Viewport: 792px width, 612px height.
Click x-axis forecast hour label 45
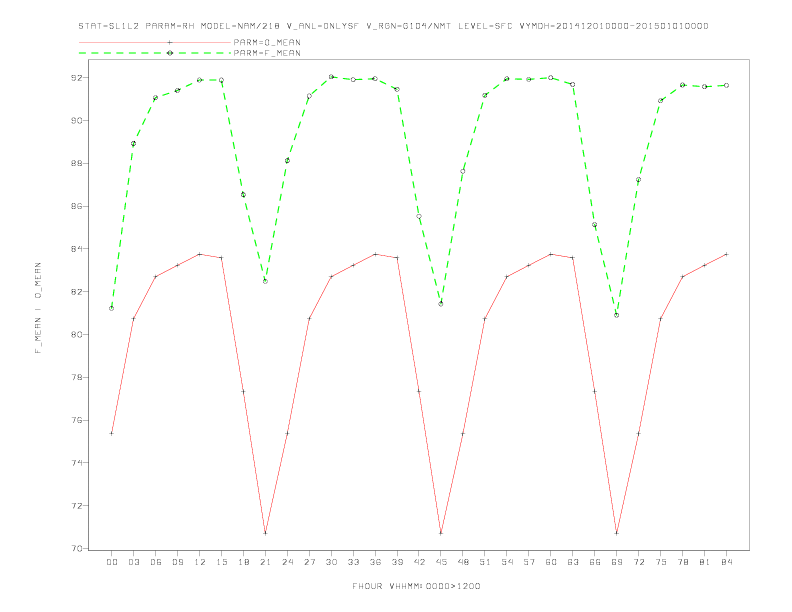[x=441, y=562]
